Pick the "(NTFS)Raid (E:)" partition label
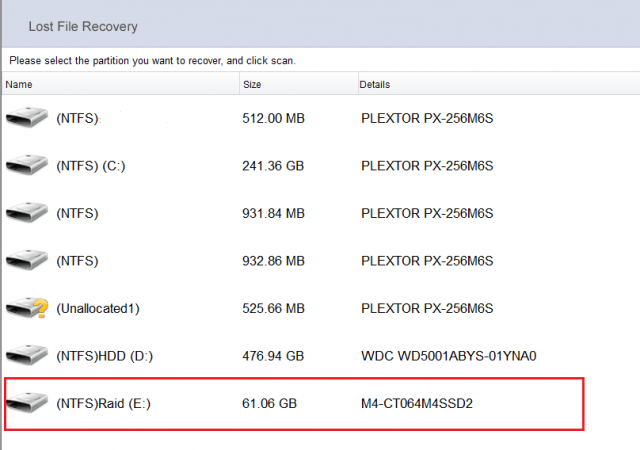 105,403
